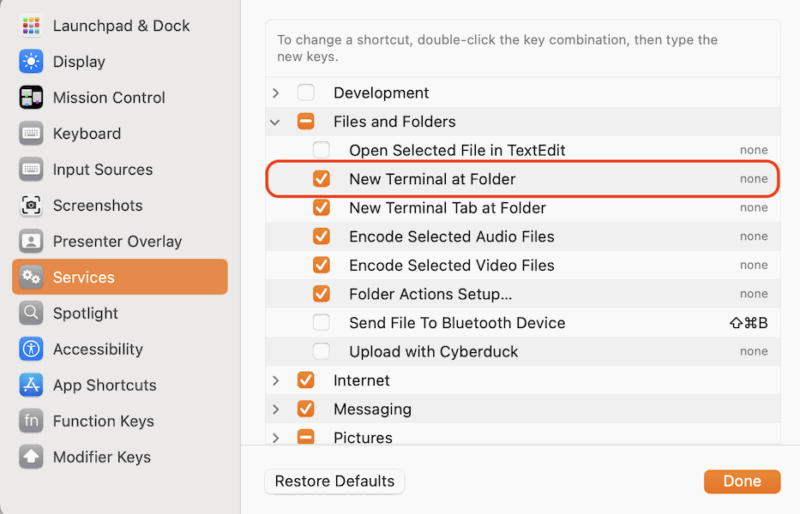Toggle the Files and Folders checkbox
The width and height of the screenshot is (800, 514).
(x=306, y=121)
